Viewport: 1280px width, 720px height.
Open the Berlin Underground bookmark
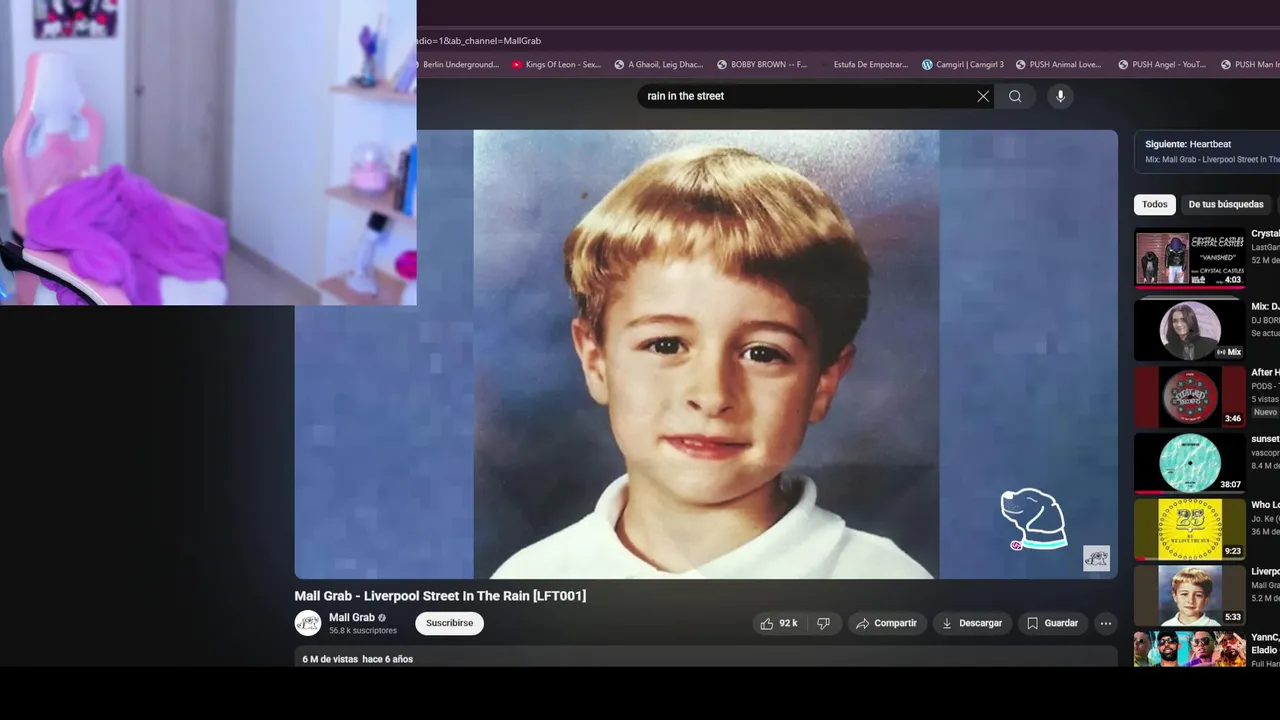point(460,65)
